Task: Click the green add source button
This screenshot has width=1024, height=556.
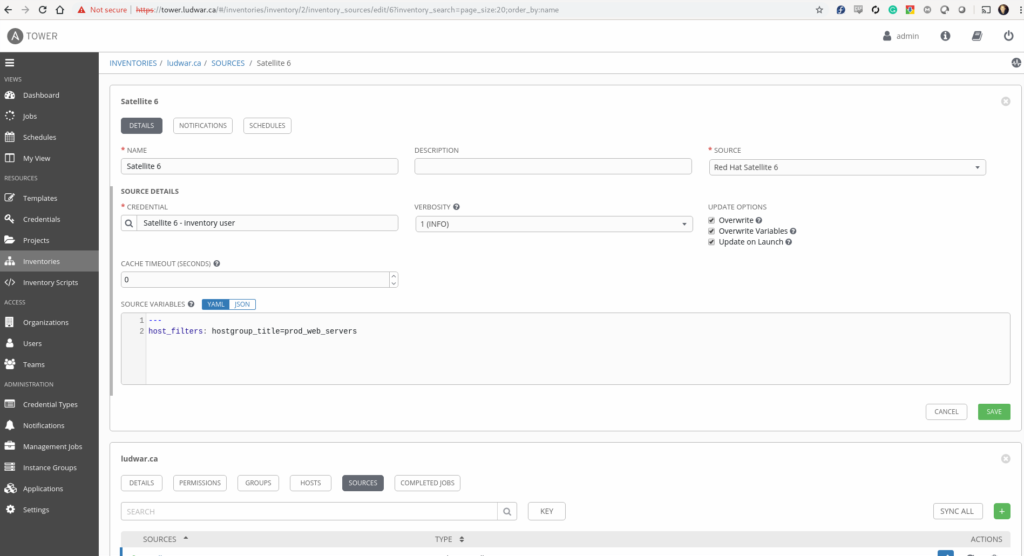Action: [x=1002, y=512]
